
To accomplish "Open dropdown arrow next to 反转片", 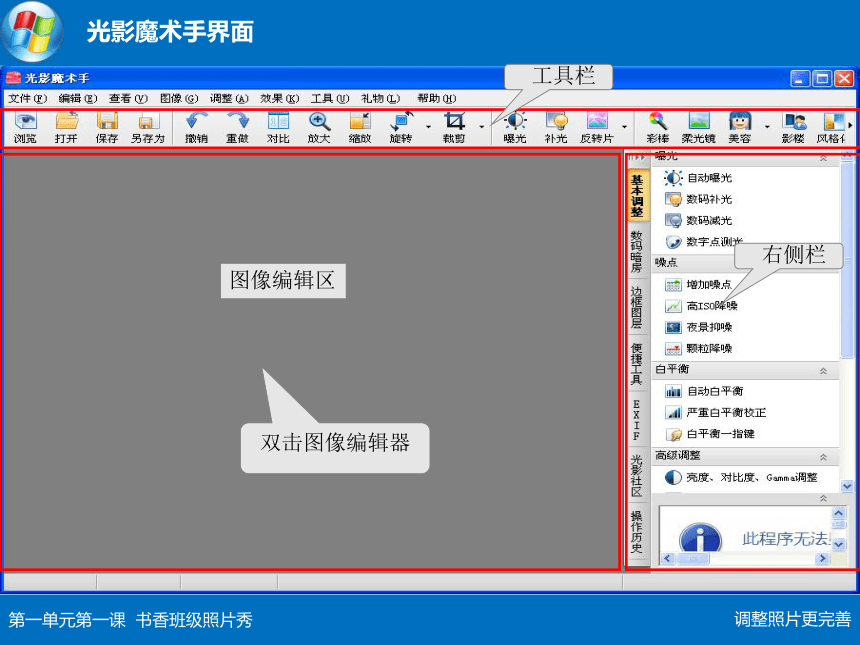I will pyautogui.click(x=624, y=127).
